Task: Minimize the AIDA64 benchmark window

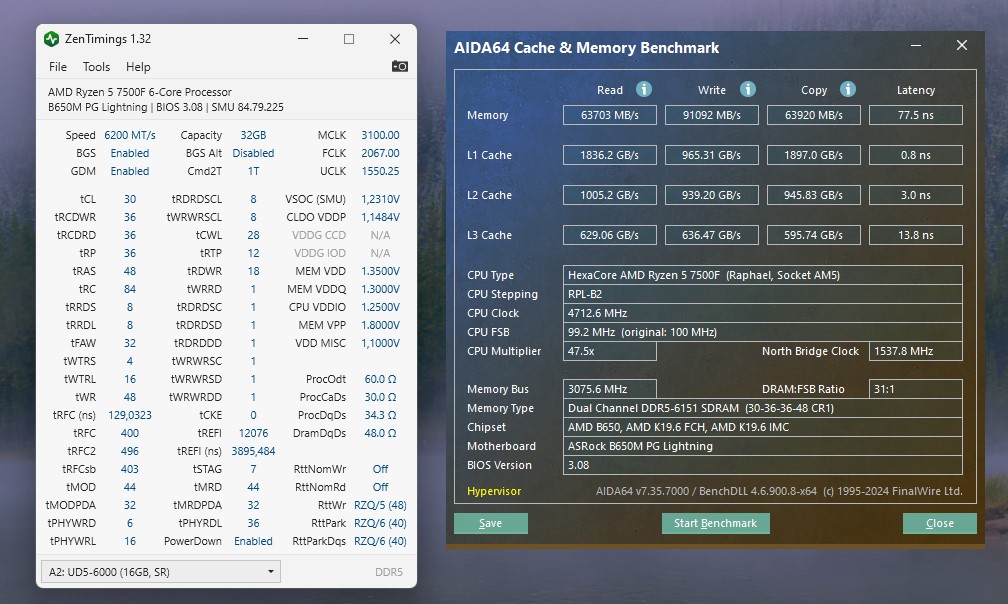Action: 916,46
